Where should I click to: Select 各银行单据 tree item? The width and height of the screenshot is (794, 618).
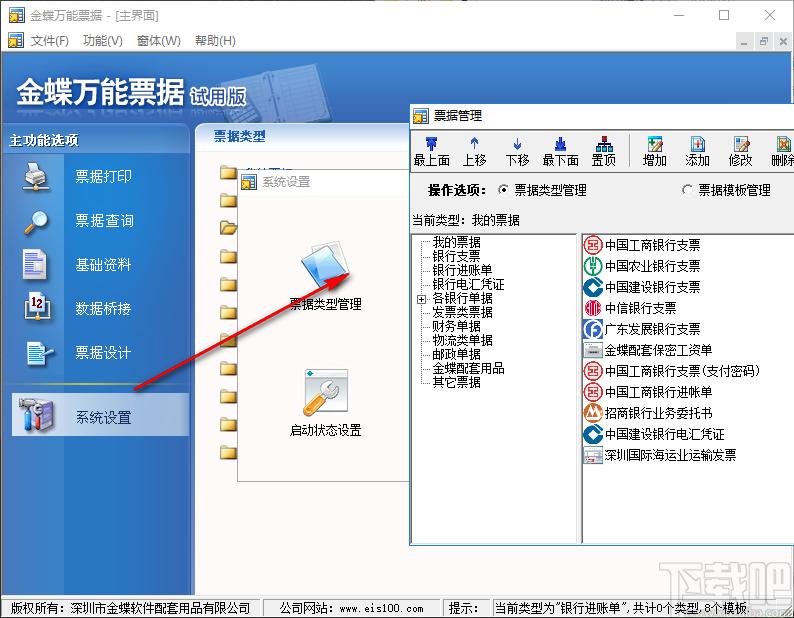pos(462,298)
